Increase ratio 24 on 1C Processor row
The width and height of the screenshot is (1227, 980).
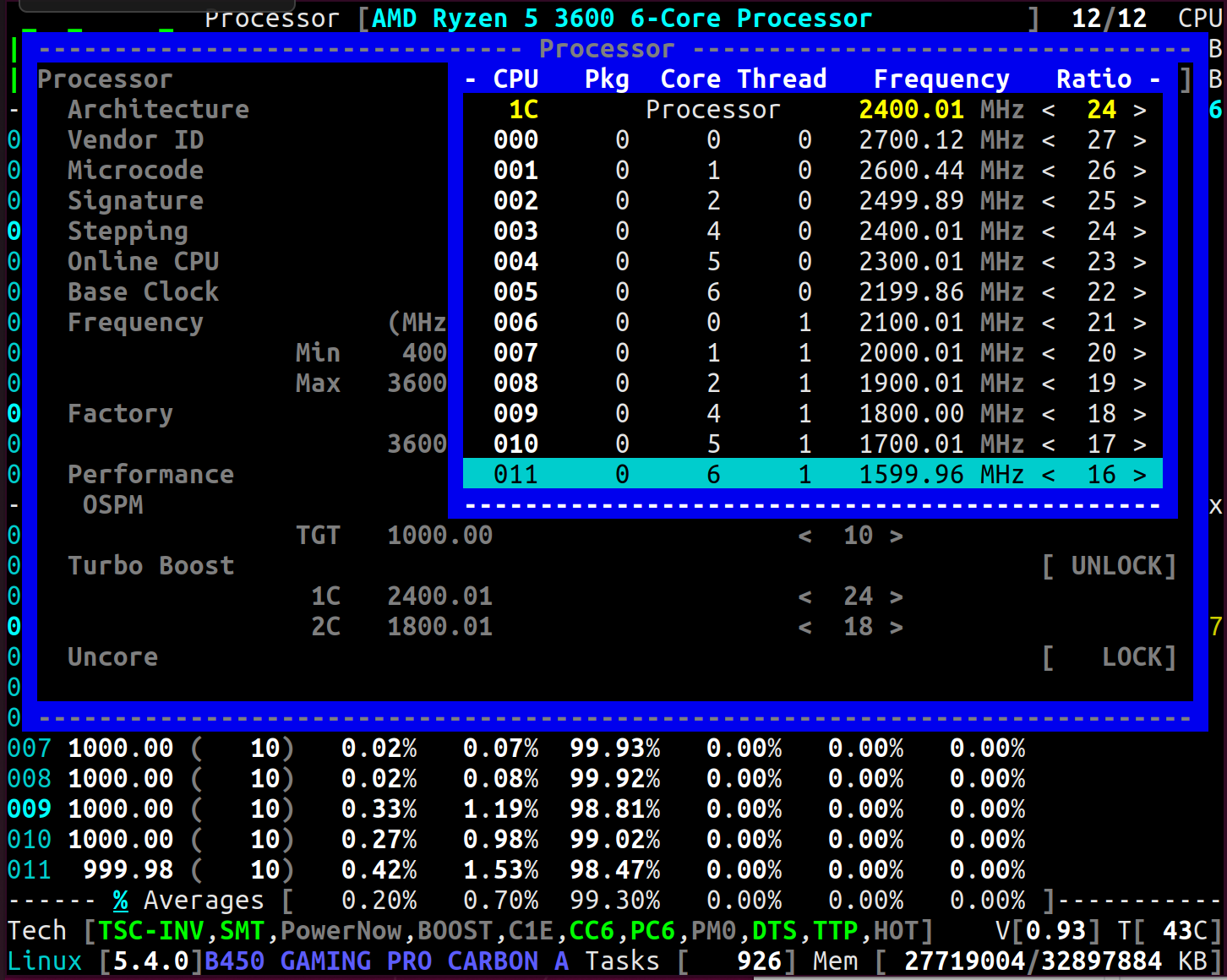click(1140, 110)
